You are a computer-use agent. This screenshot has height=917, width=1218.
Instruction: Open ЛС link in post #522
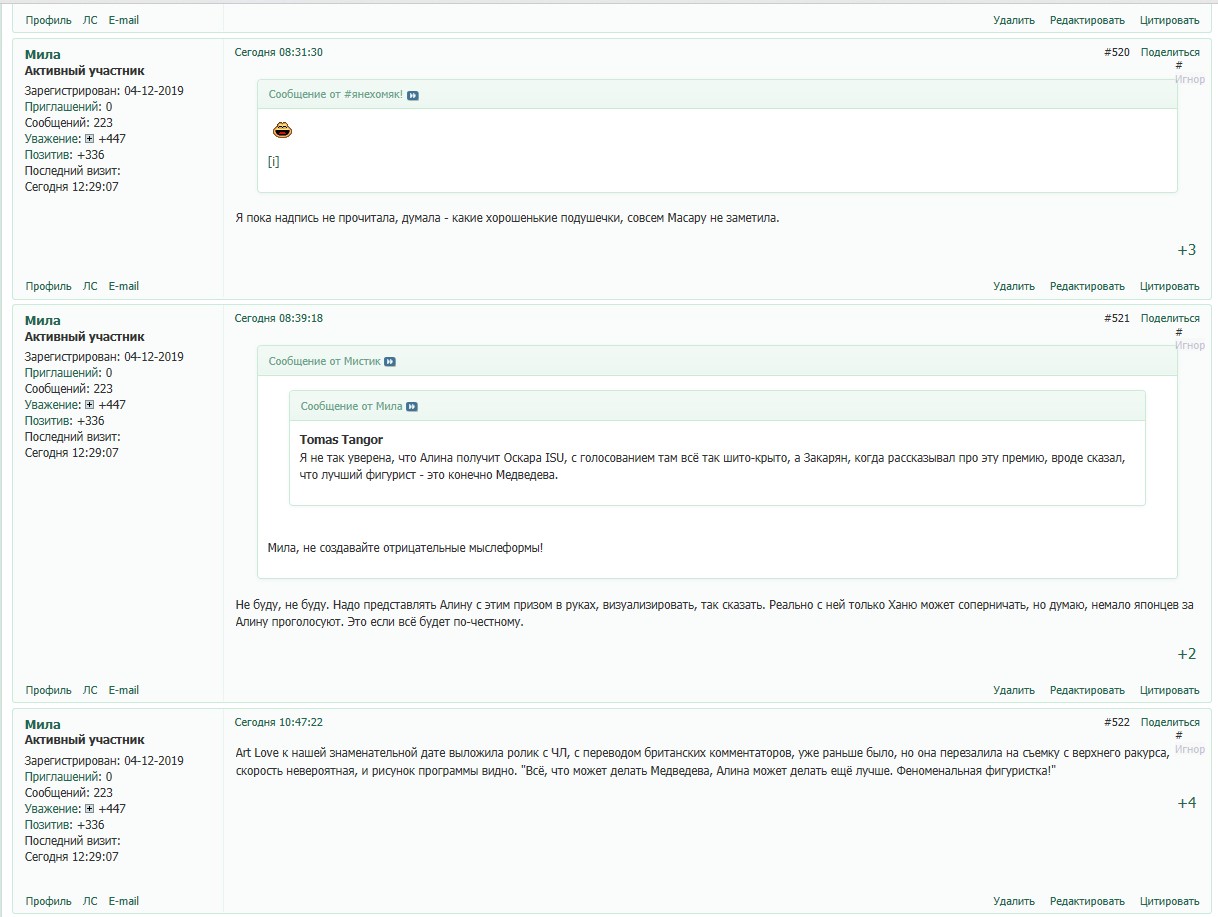click(x=90, y=901)
